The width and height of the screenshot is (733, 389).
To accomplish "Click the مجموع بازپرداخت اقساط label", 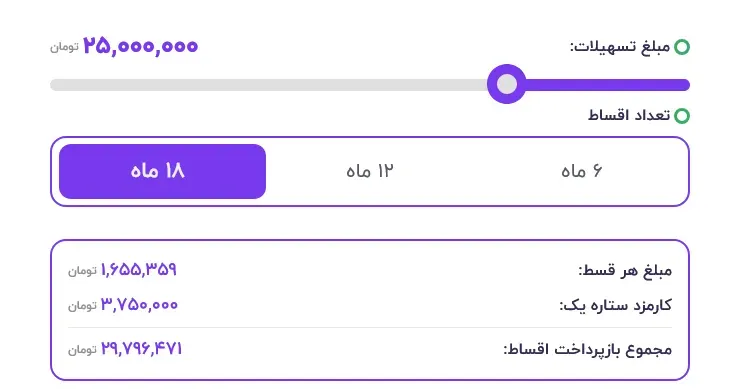I will coord(588,349).
